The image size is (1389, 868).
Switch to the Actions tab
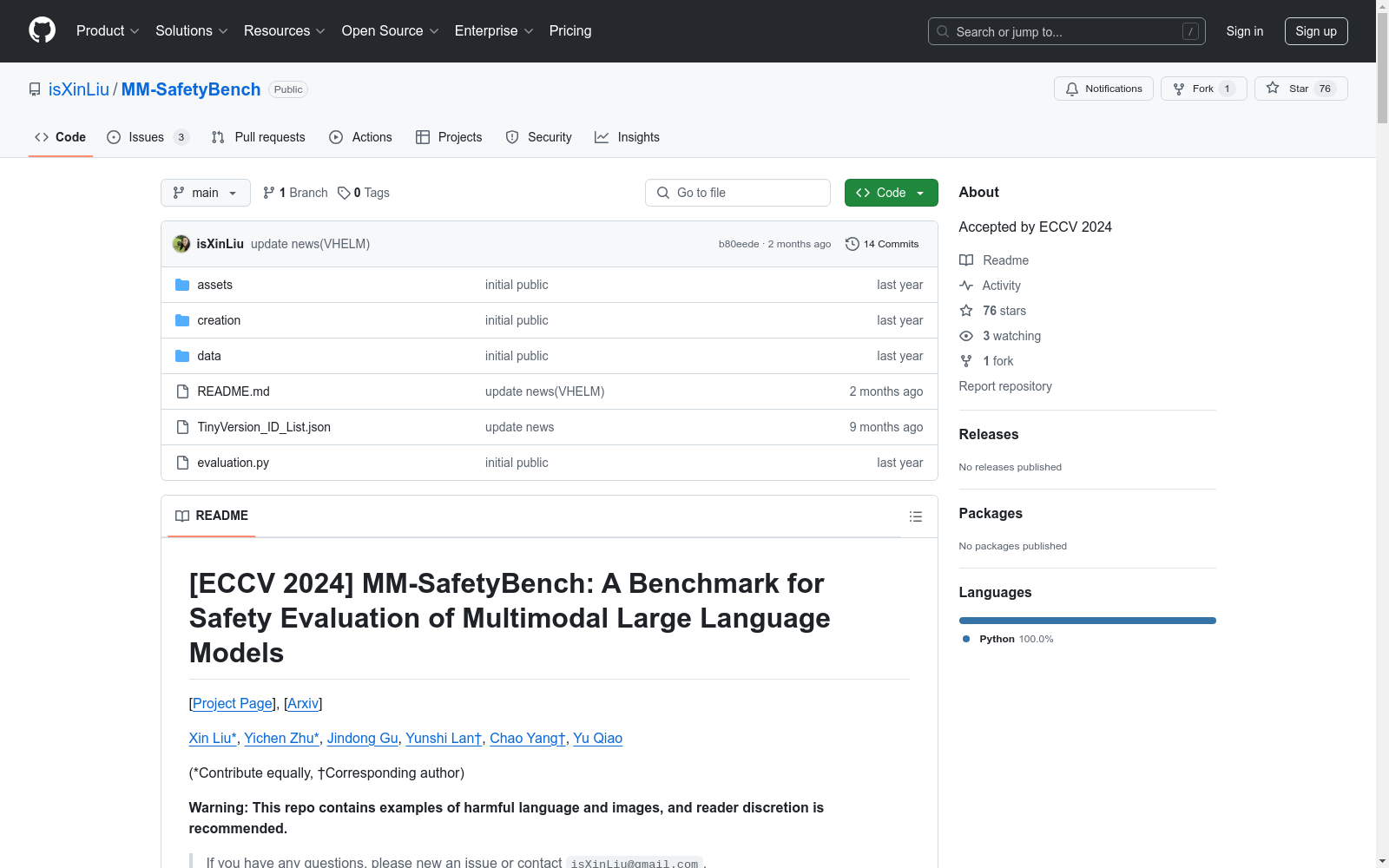tap(360, 137)
